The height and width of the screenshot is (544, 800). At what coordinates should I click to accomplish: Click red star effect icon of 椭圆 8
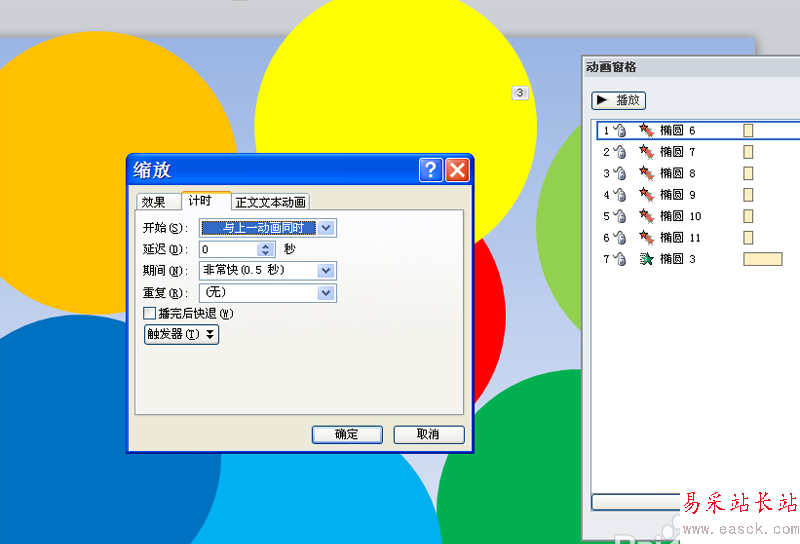(646, 174)
